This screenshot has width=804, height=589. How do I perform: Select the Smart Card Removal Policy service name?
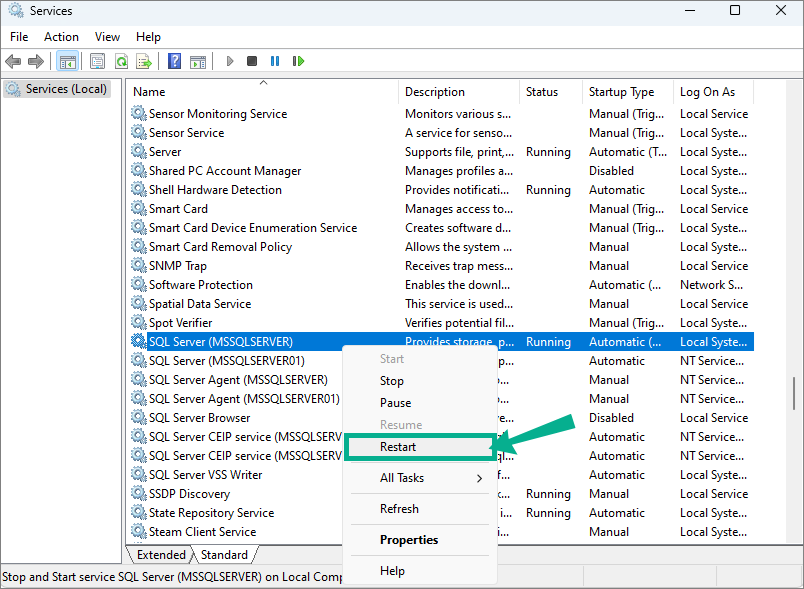point(220,247)
